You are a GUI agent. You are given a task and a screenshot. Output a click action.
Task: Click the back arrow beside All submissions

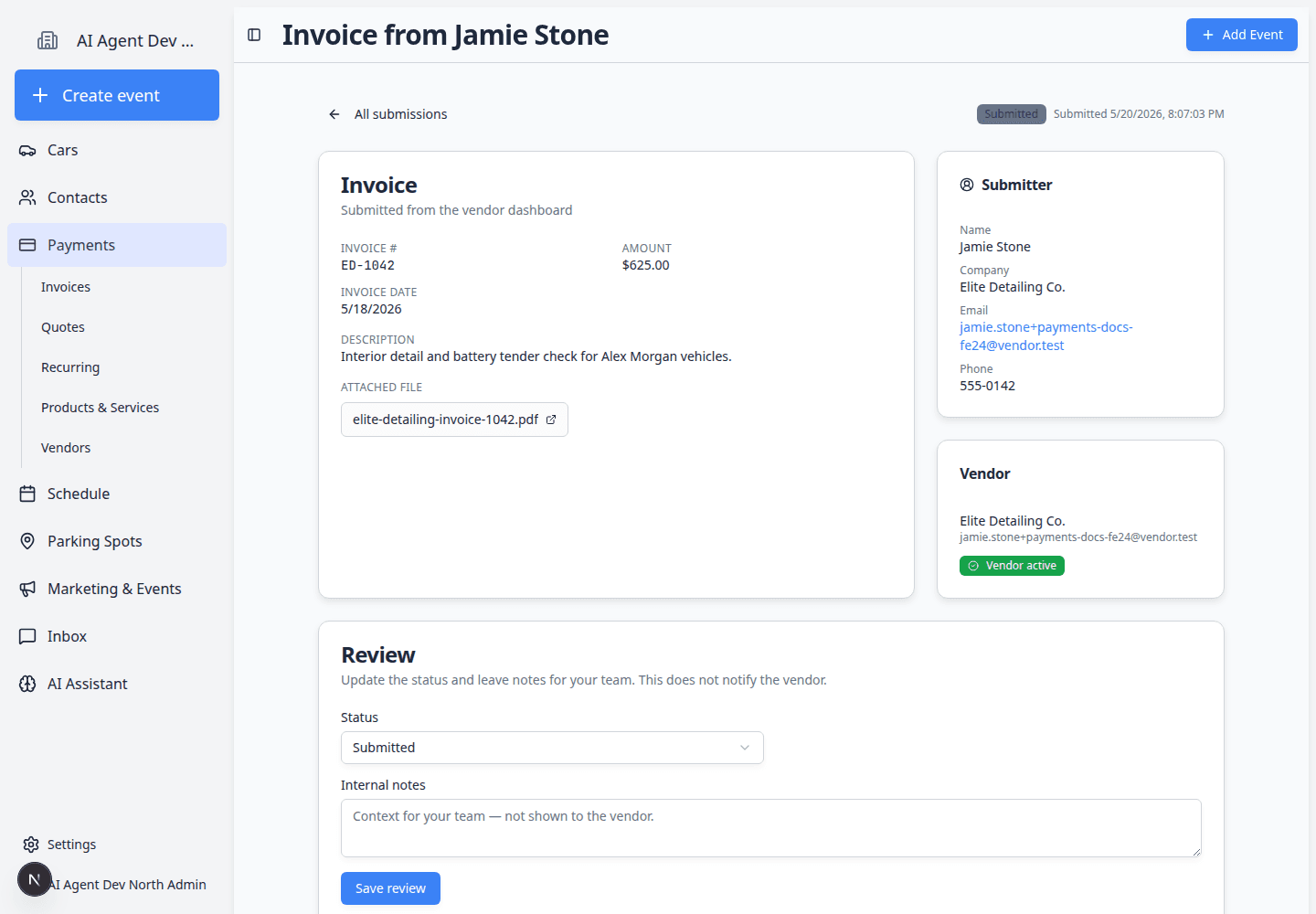(334, 114)
